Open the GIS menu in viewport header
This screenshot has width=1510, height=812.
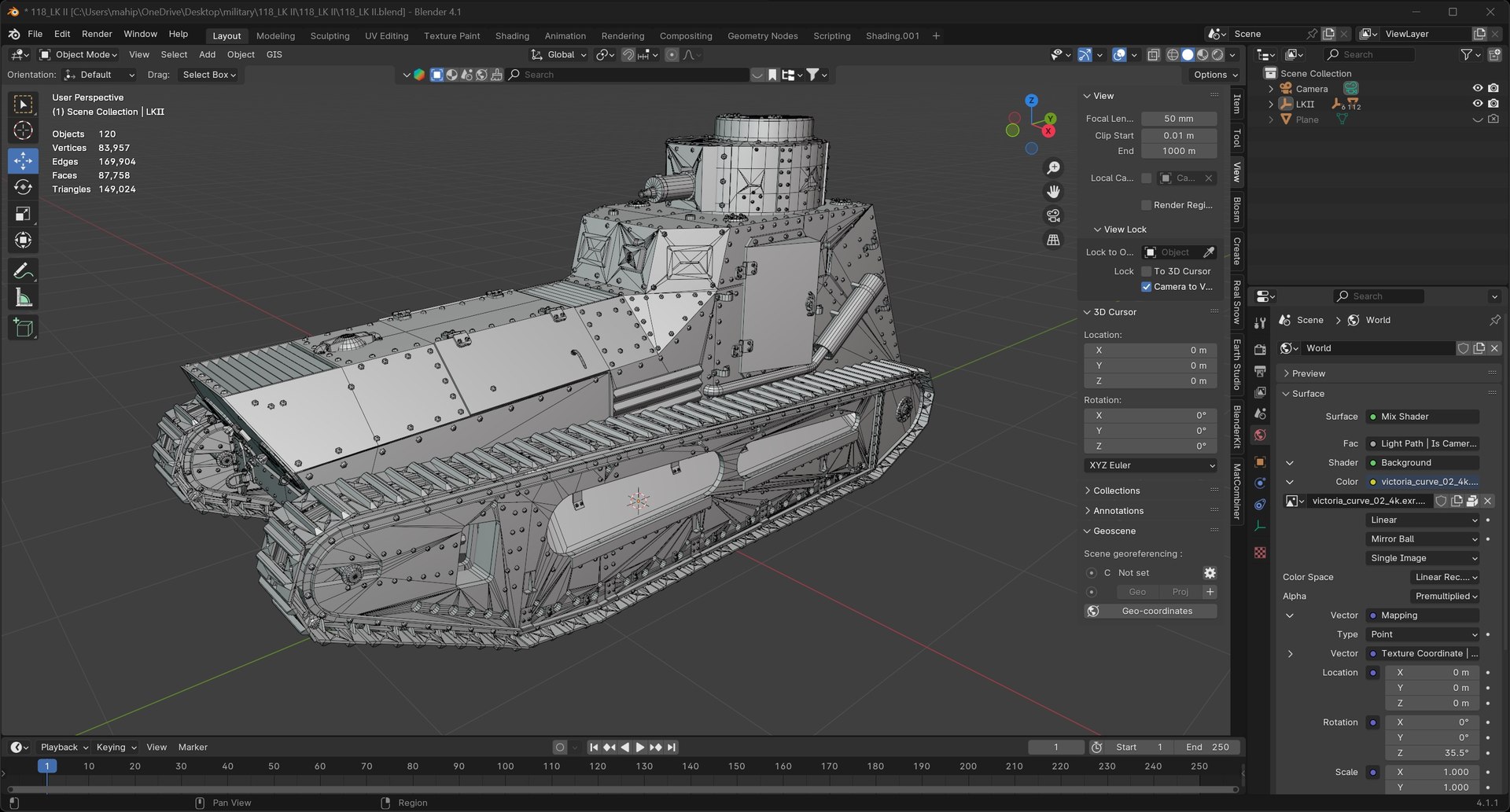[x=274, y=55]
